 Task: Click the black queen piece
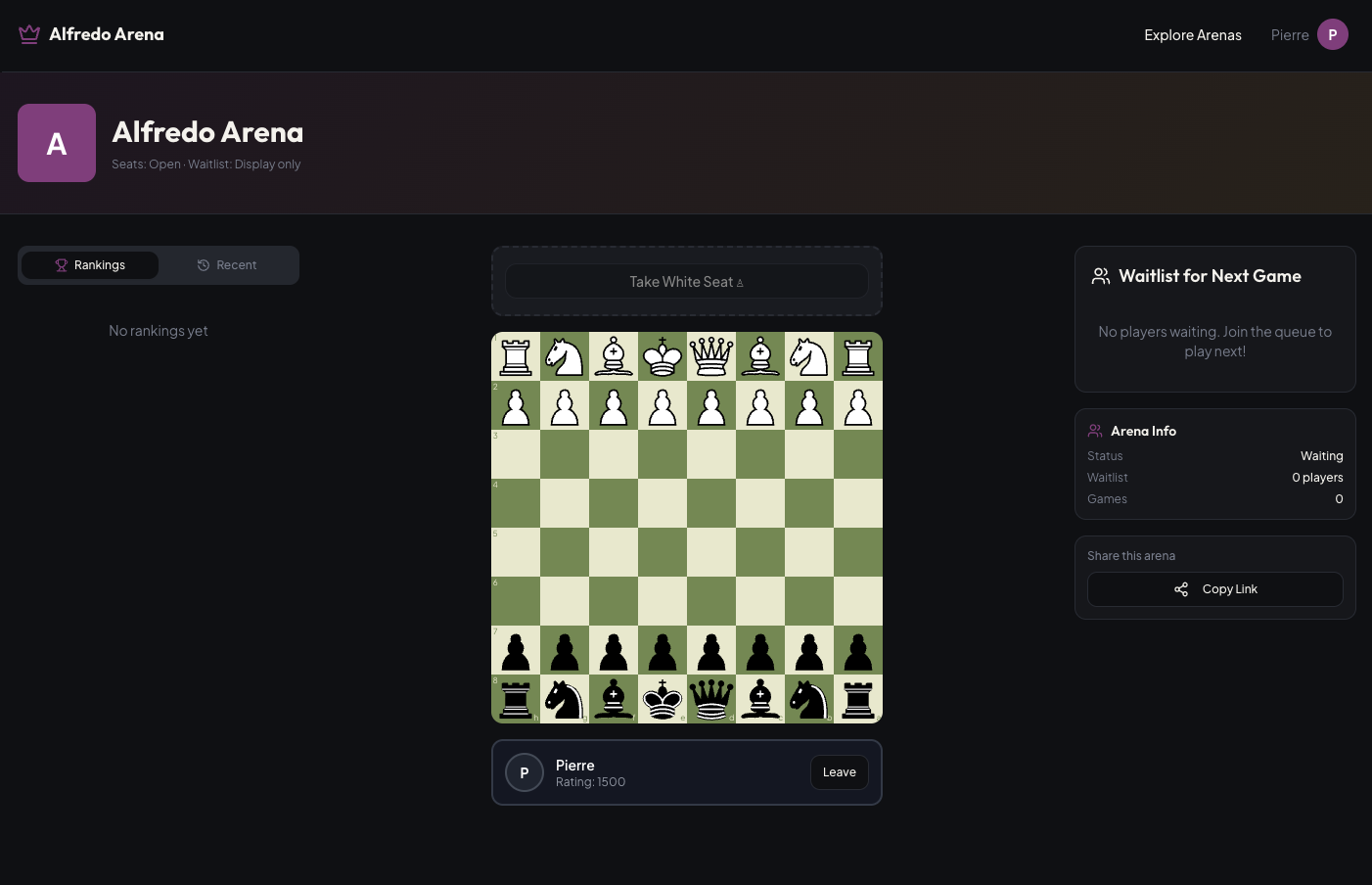tap(711, 699)
